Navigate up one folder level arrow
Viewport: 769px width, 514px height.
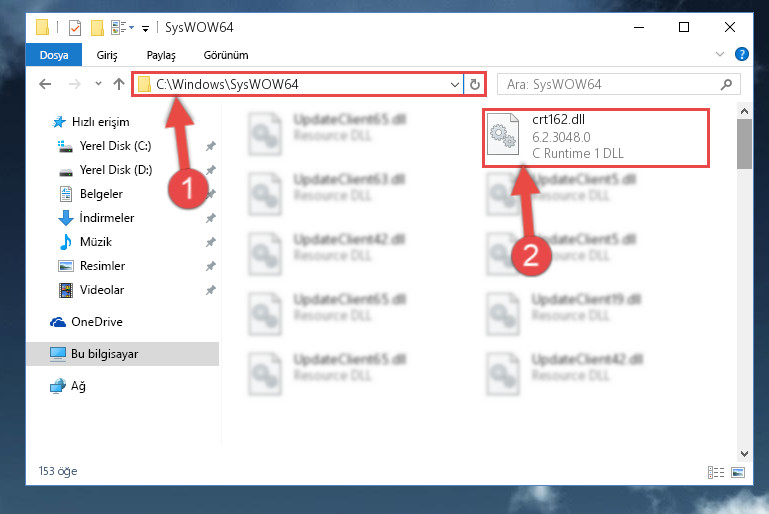click(x=119, y=84)
